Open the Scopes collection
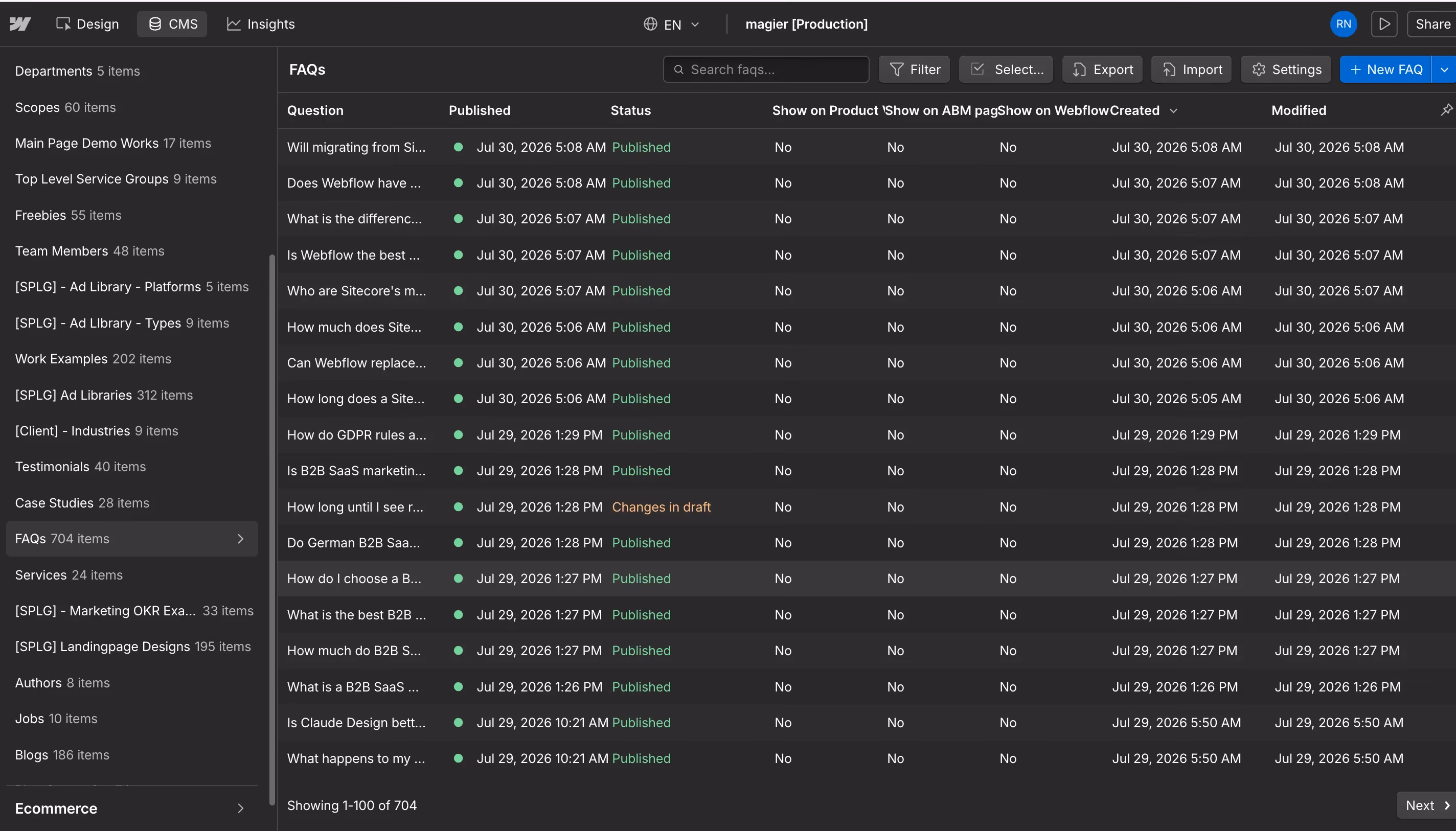 (x=132, y=107)
